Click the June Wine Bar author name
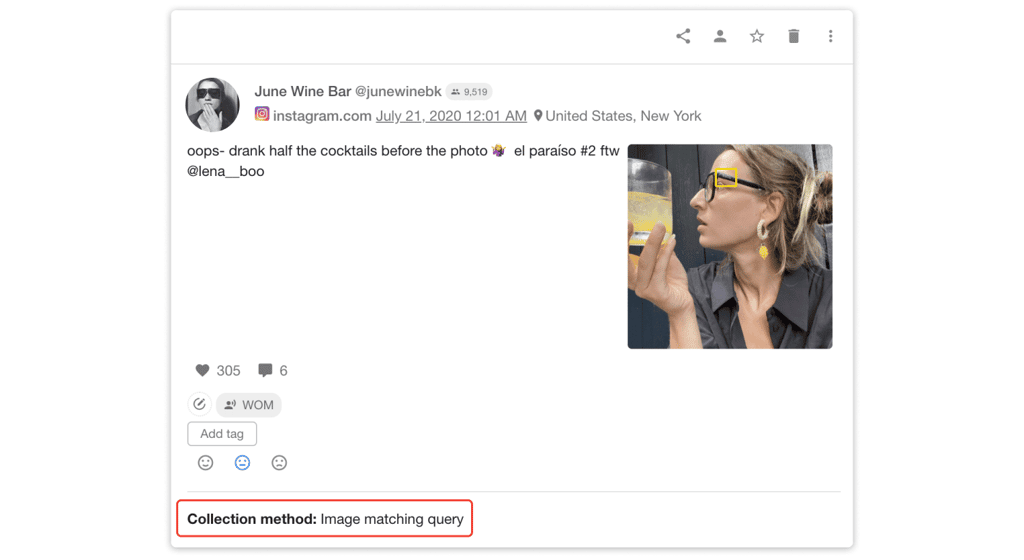The height and width of the screenshot is (560, 1024). click(303, 91)
